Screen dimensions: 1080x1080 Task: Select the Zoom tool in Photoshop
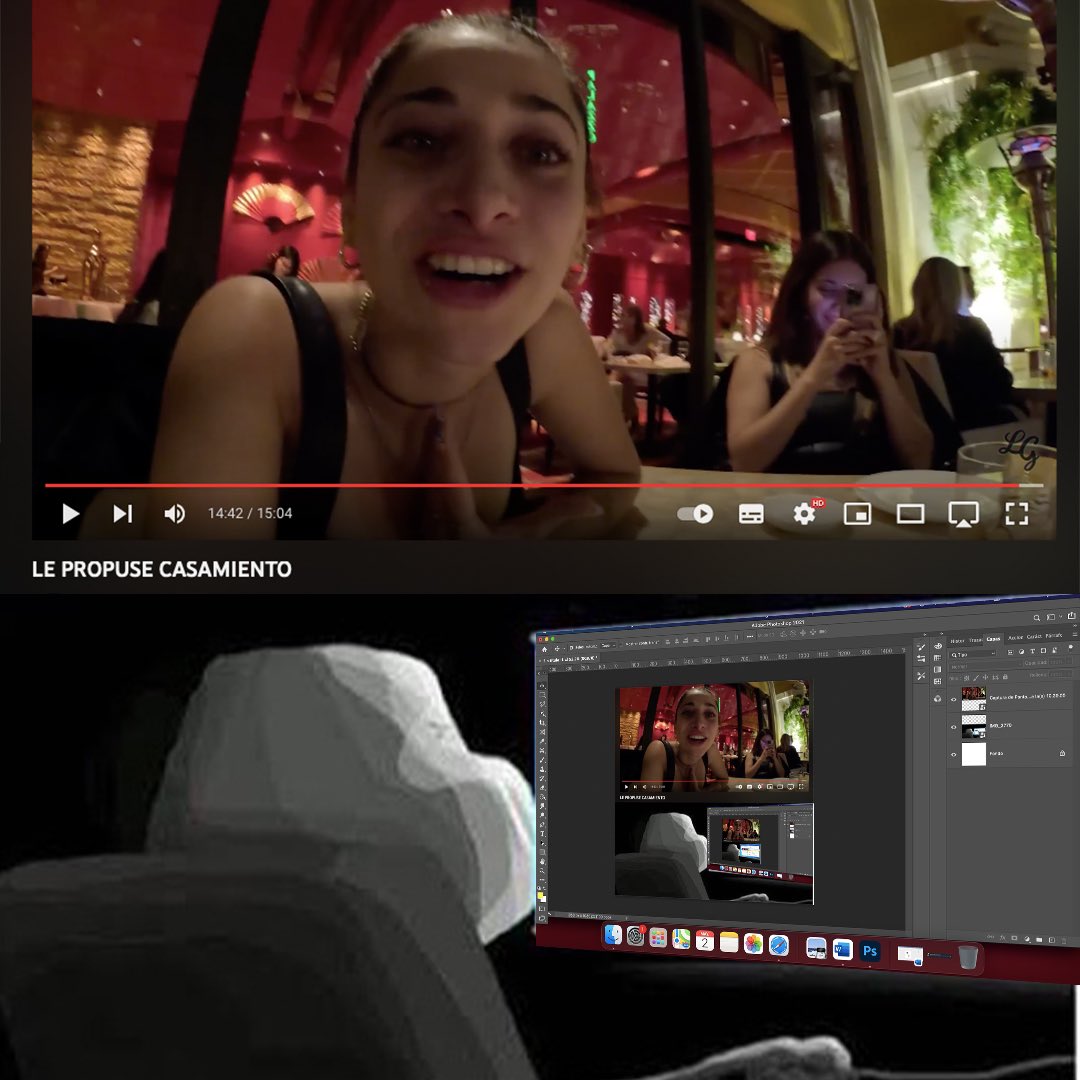point(542,871)
